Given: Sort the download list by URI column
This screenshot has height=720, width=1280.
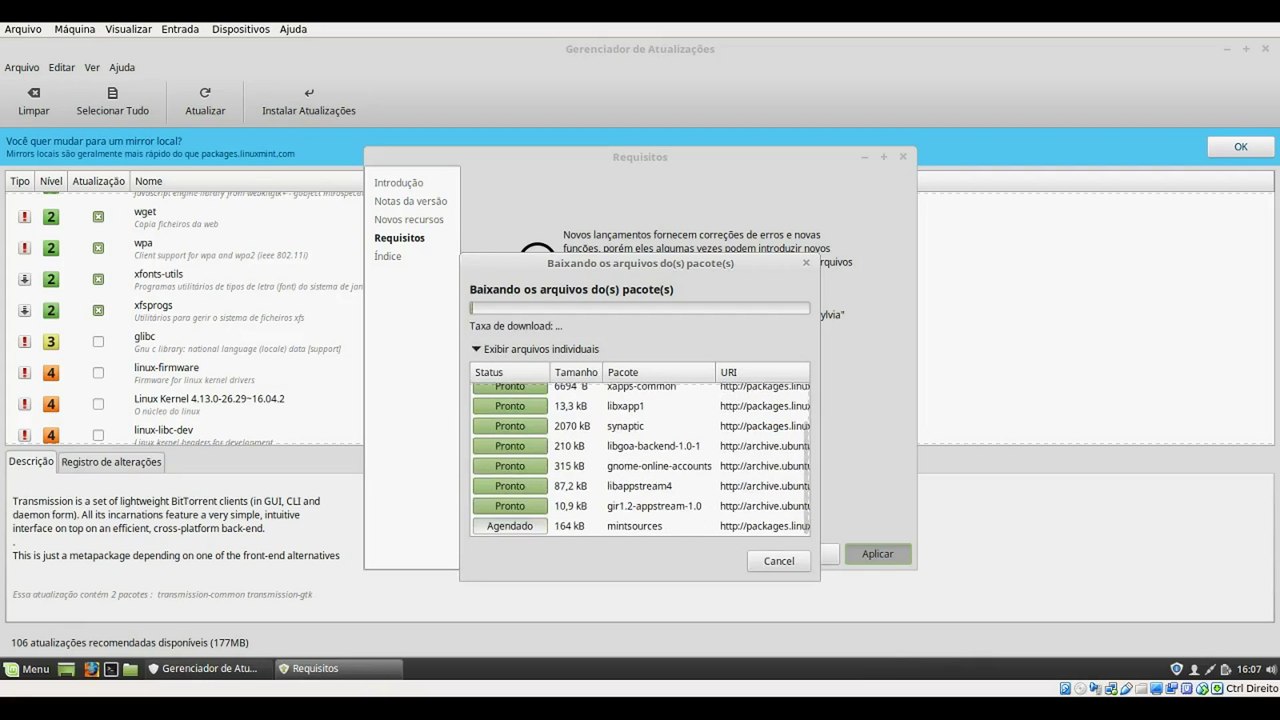Looking at the screenshot, I should tap(762, 372).
